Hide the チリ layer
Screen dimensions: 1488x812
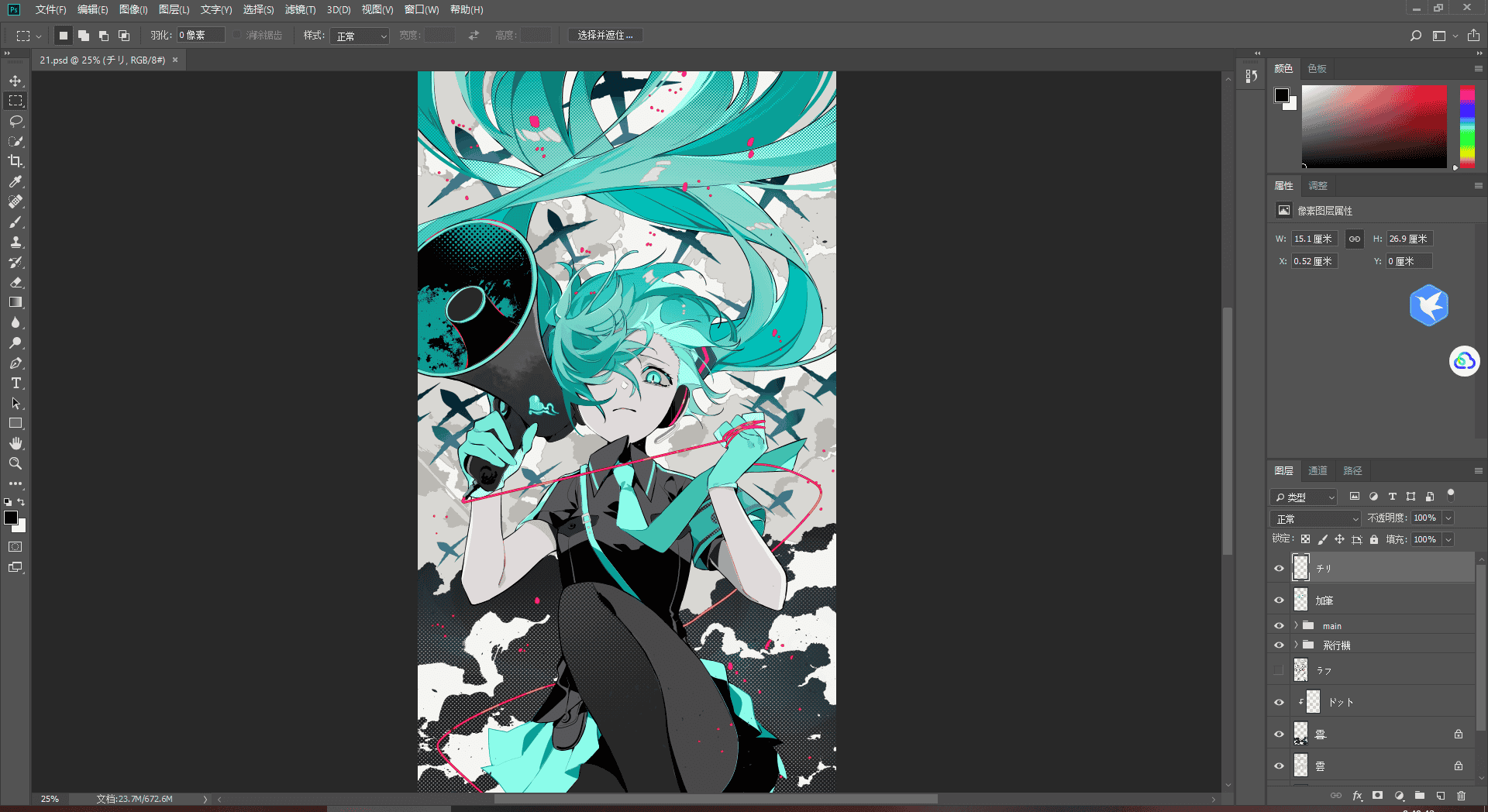[1280, 568]
